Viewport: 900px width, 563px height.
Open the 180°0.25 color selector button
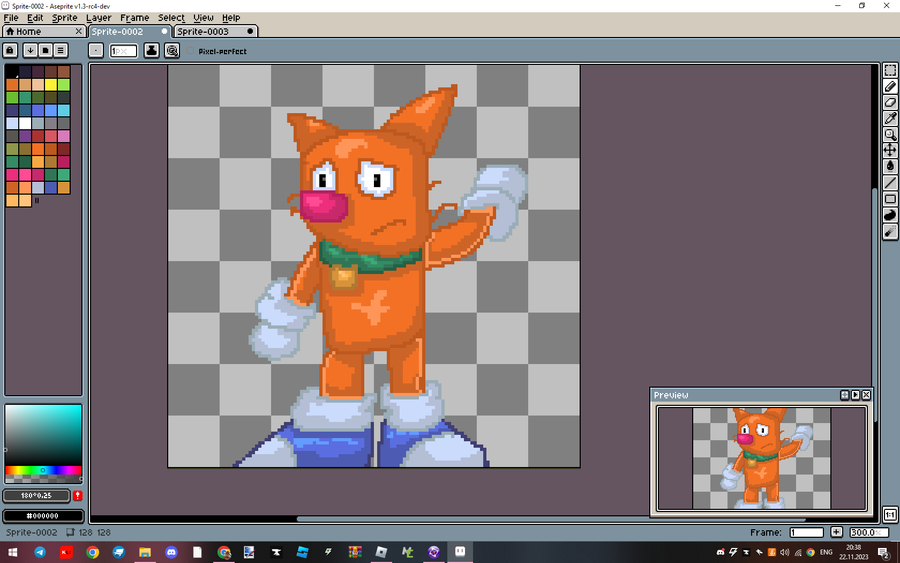tap(36, 495)
